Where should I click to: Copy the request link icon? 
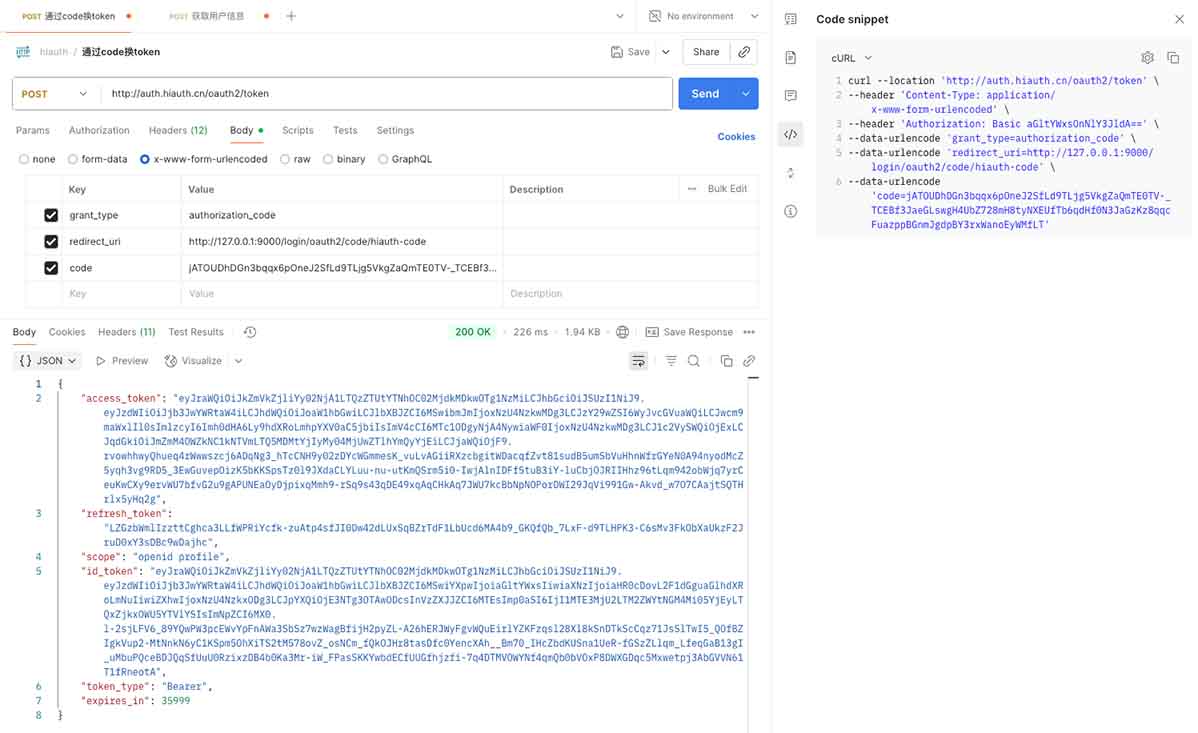click(744, 52)
